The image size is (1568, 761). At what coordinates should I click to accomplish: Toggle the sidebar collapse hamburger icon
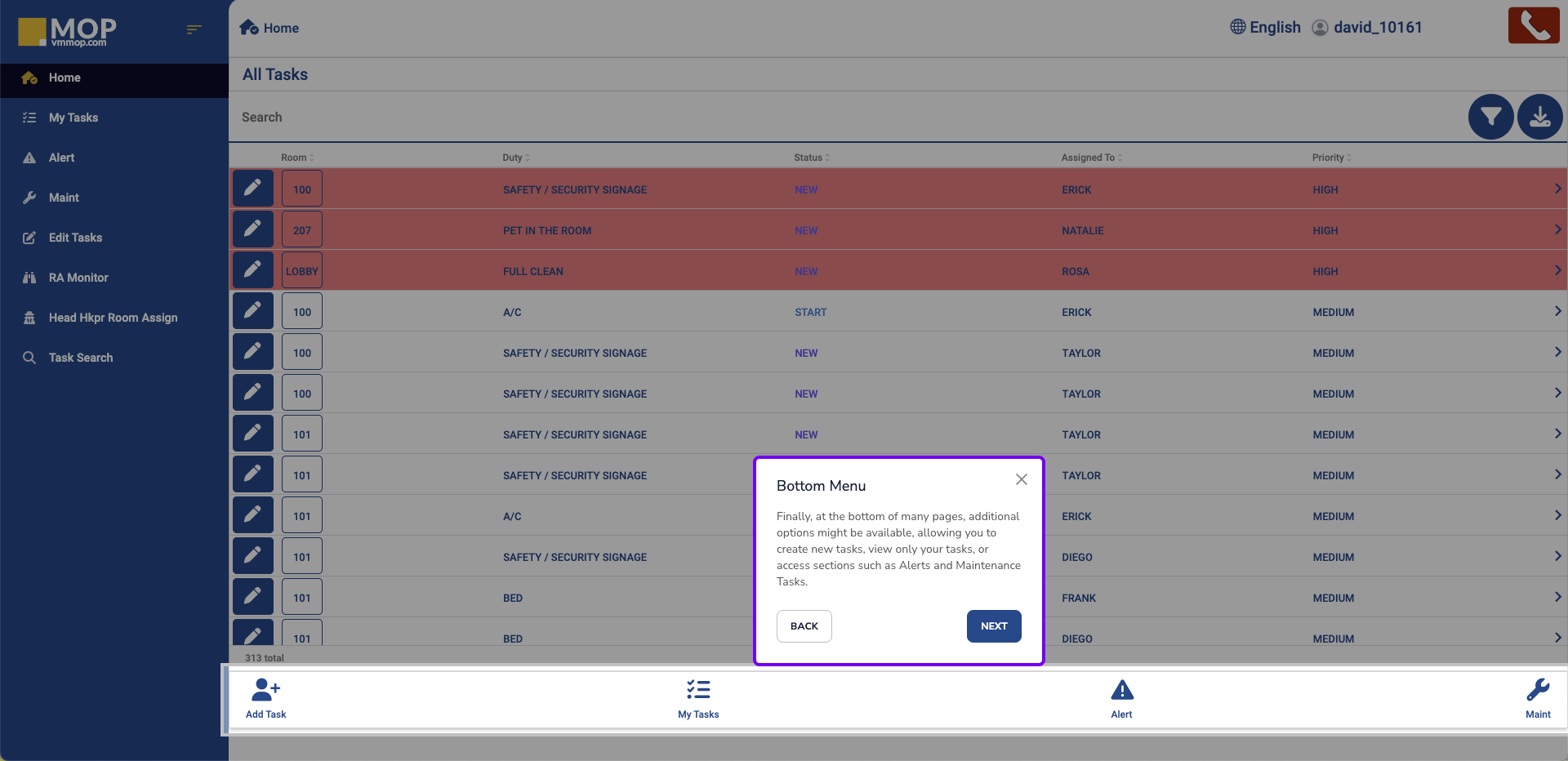point(194,29)
